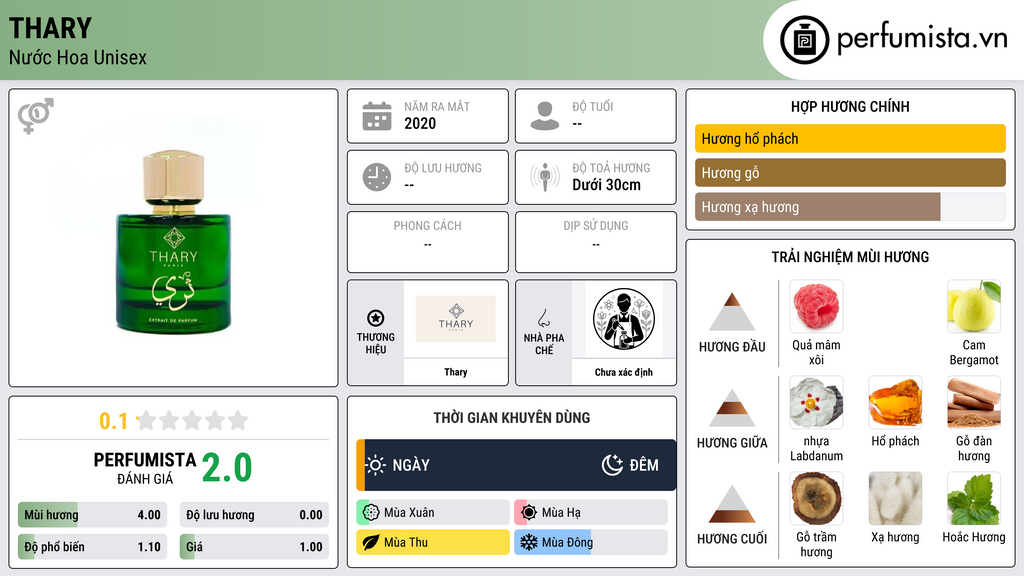This screenshot has height=576, width=1024.
Task: Click the Hương xạ hương accord bar
Action: (850, 207)
